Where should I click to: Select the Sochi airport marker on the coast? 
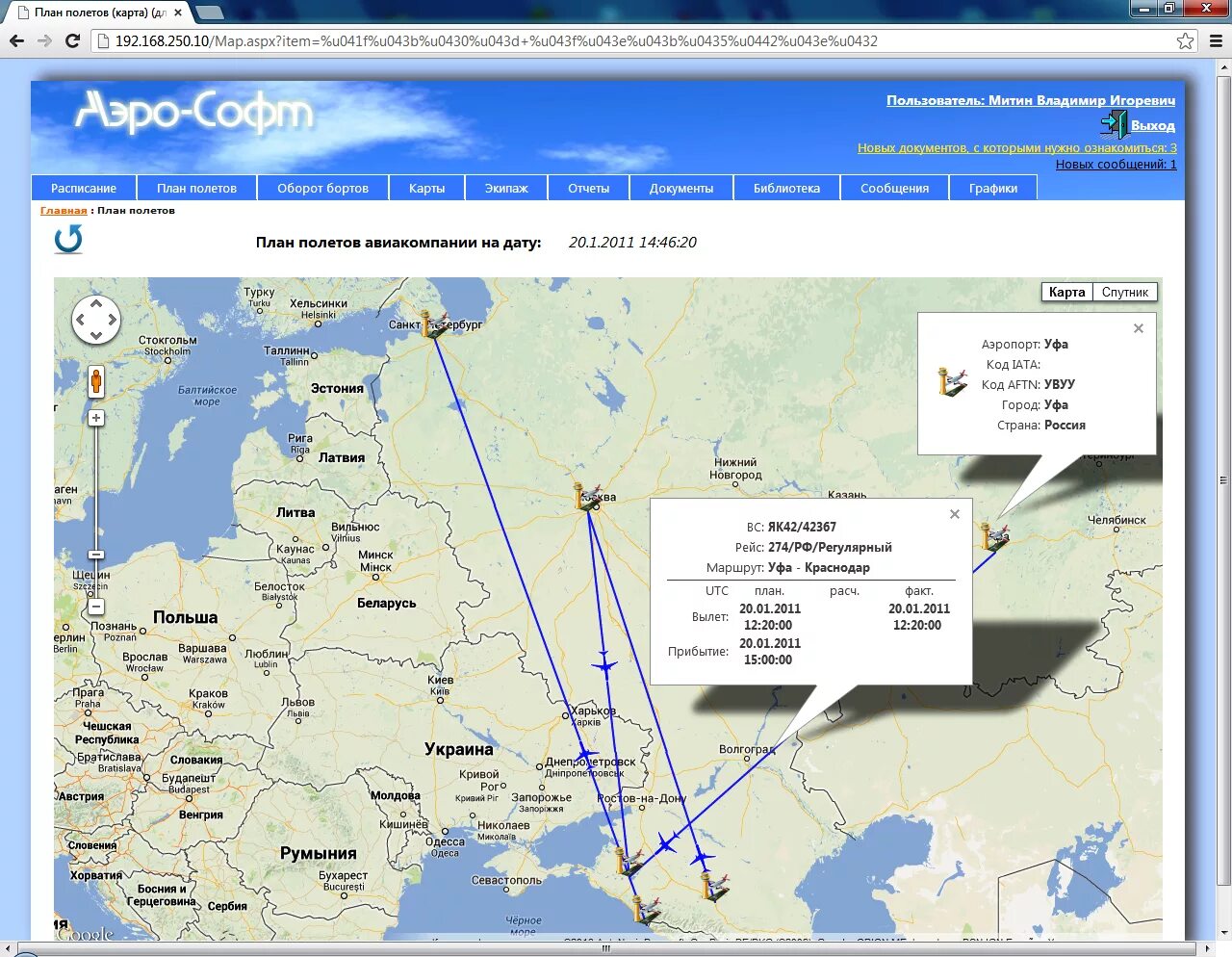pos(647,908)
